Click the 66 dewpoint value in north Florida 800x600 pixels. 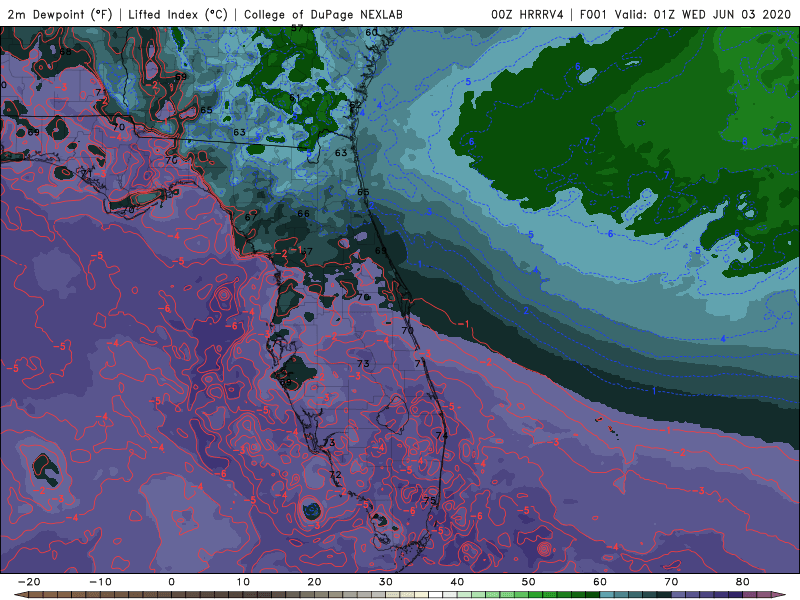[303, 213]
